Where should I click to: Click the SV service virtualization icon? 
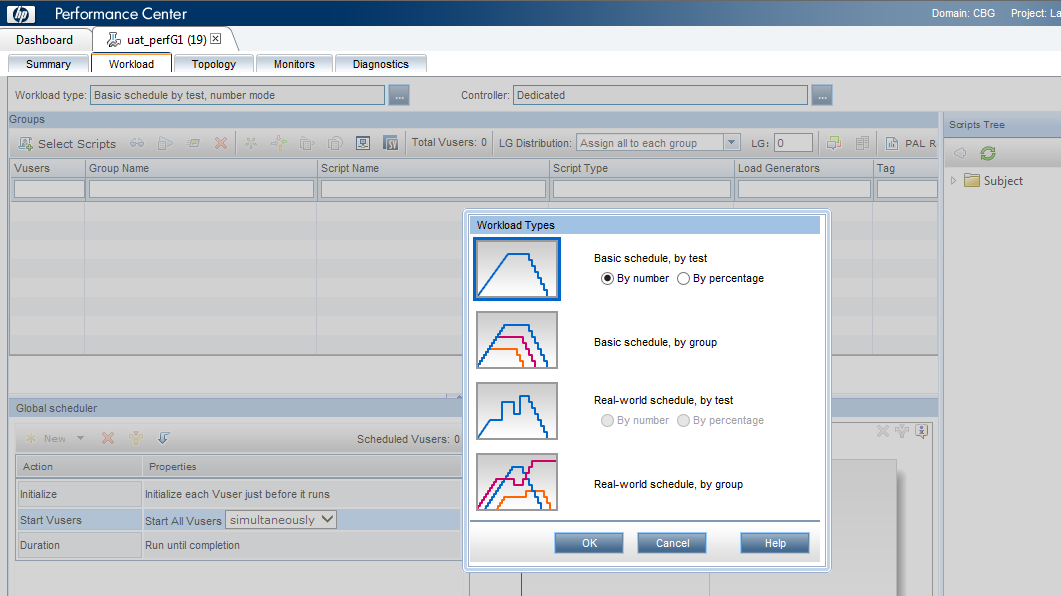click(390, 143)
